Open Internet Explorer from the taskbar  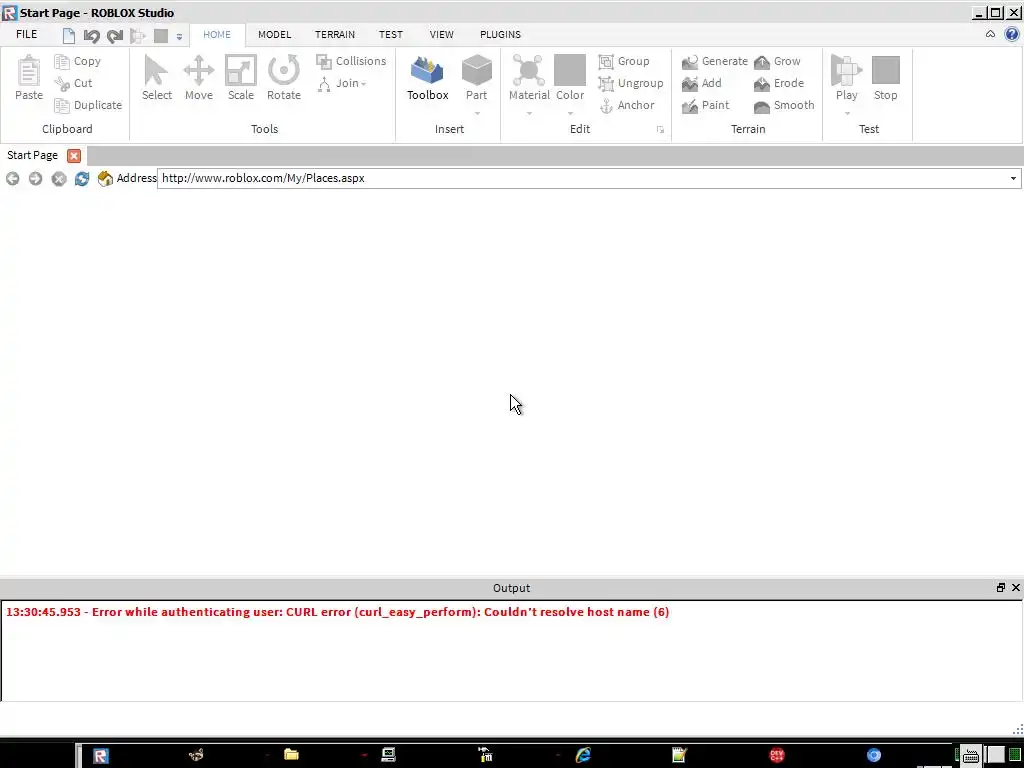point(583,755)
